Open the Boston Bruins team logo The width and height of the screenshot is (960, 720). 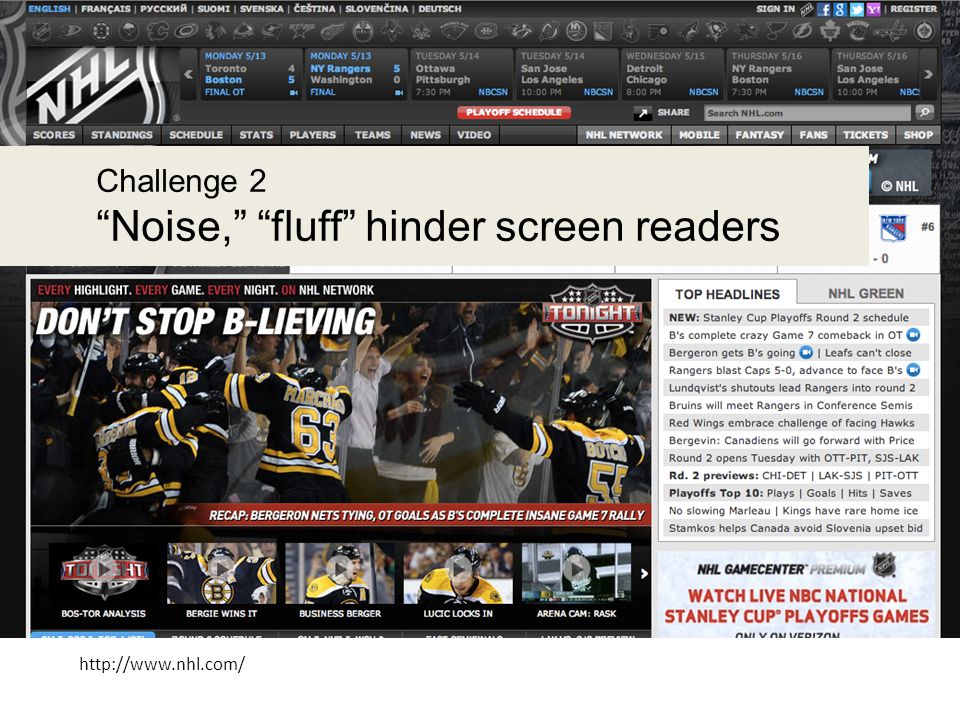[101, 31]
